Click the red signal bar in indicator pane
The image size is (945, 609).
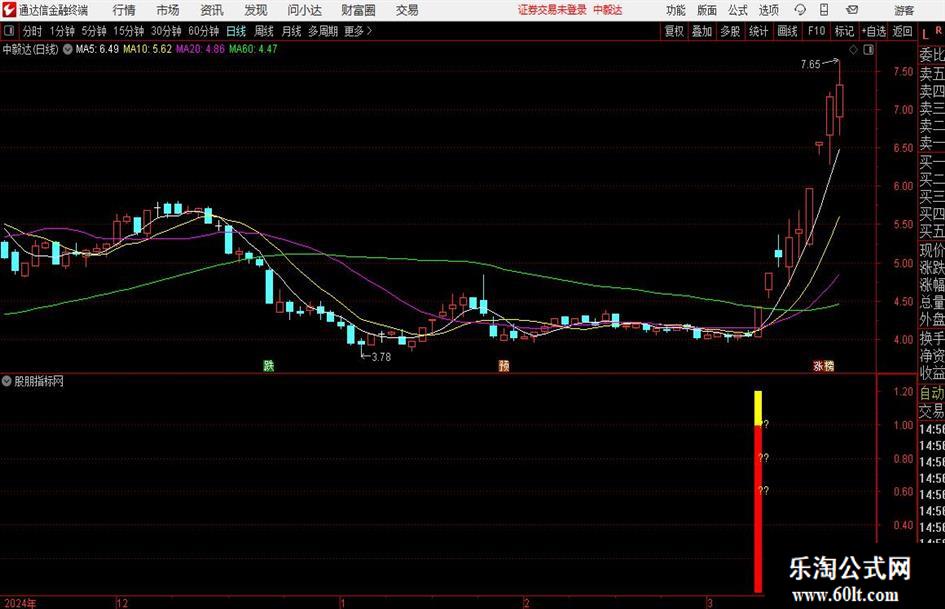pos(758,509)
